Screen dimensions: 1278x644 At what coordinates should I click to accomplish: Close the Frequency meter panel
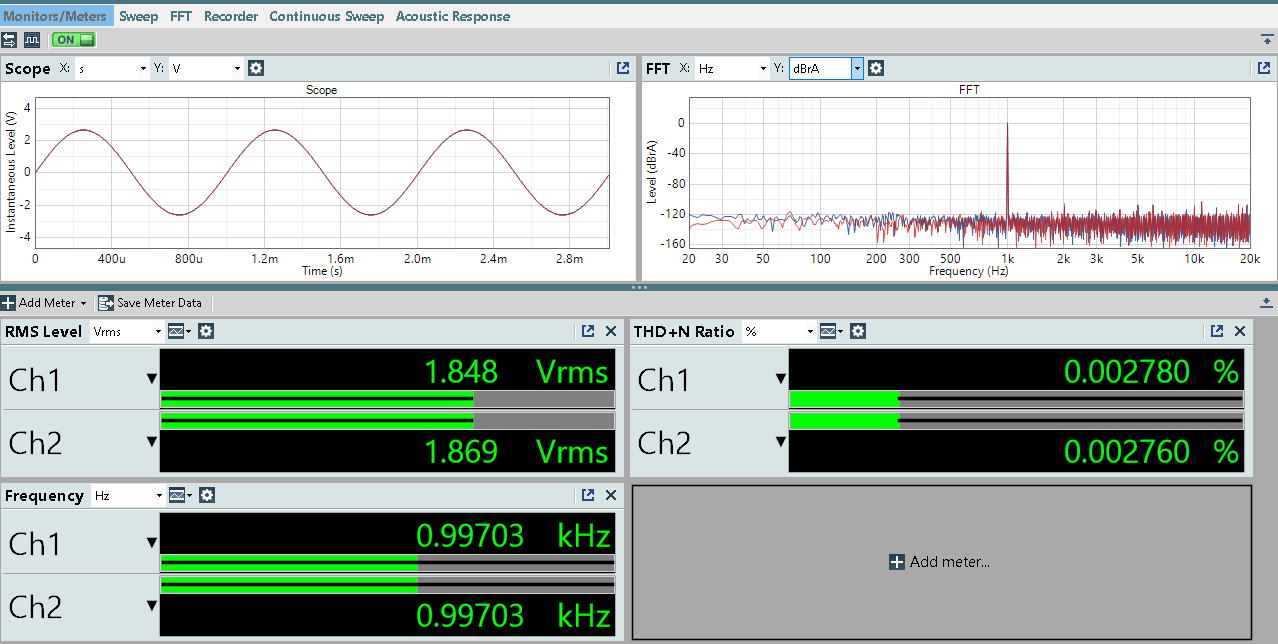(611, 495)
